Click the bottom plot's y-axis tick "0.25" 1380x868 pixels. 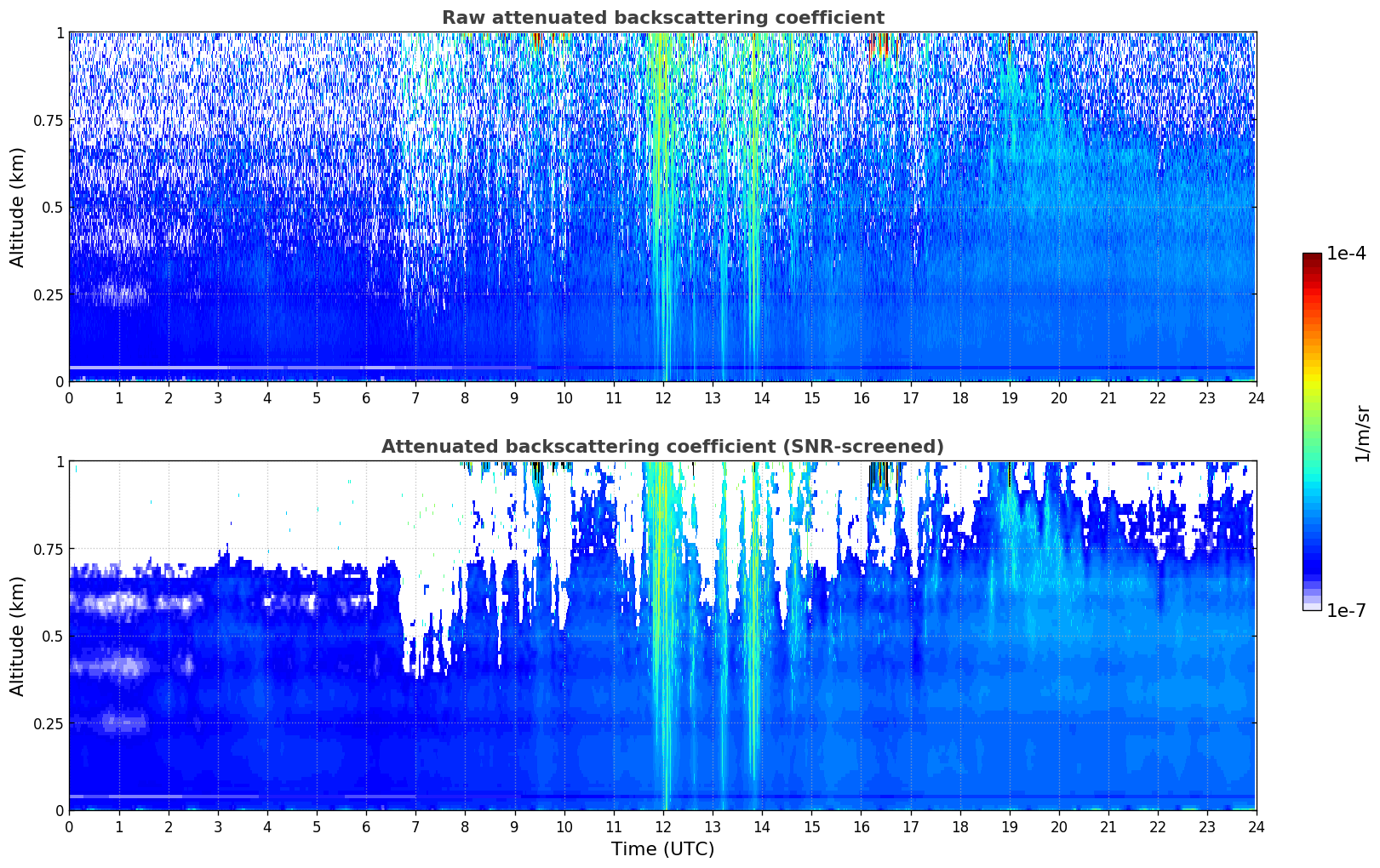pos(49,724)
